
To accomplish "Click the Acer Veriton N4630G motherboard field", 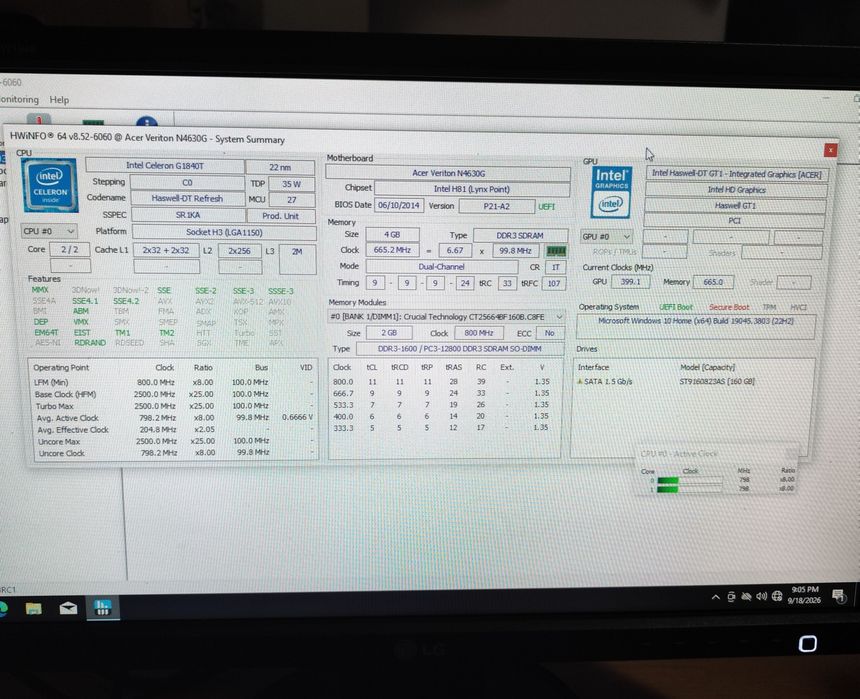I will coord(448,173).
